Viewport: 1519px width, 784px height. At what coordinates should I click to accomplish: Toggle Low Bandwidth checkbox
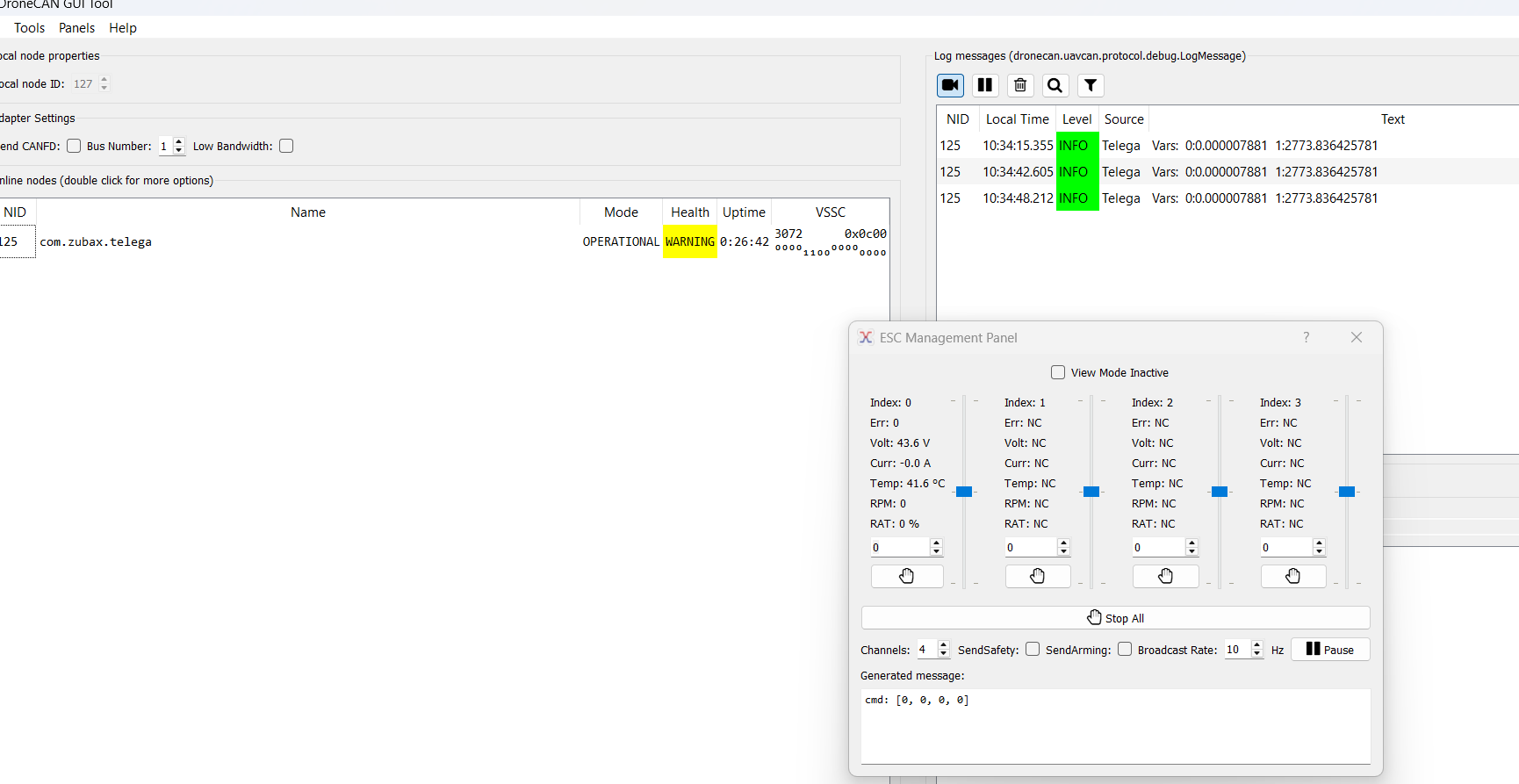pyautogui.click(x=286, y=146)
